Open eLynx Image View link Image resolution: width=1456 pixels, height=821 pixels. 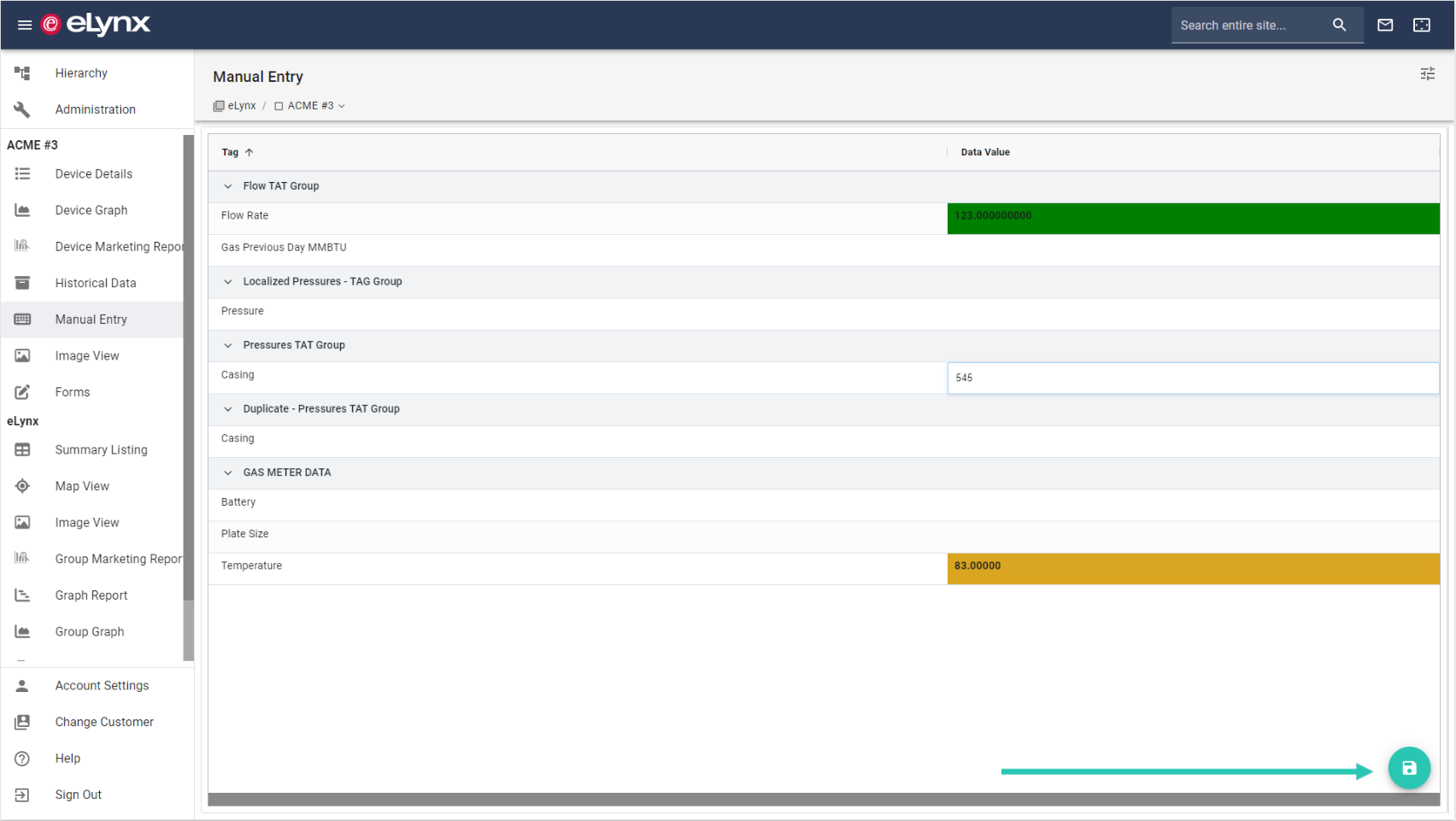[87, 523]
